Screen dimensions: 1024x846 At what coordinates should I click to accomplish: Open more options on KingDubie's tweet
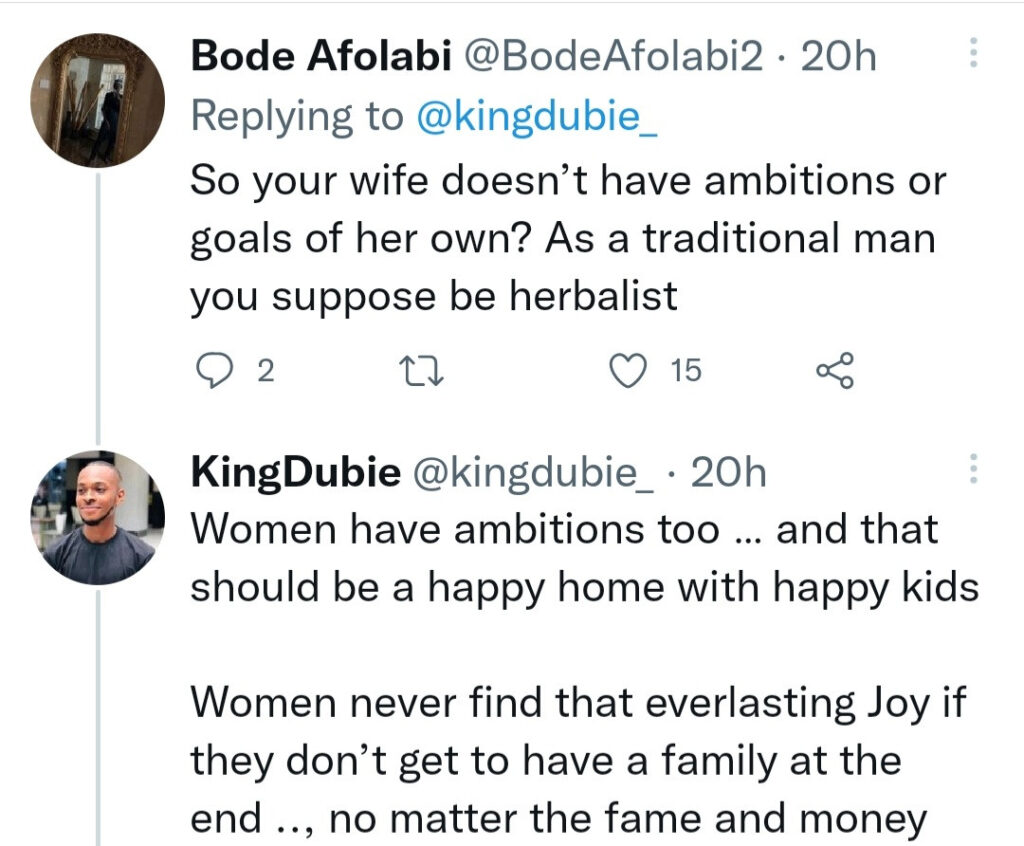(x=973, y=470)
